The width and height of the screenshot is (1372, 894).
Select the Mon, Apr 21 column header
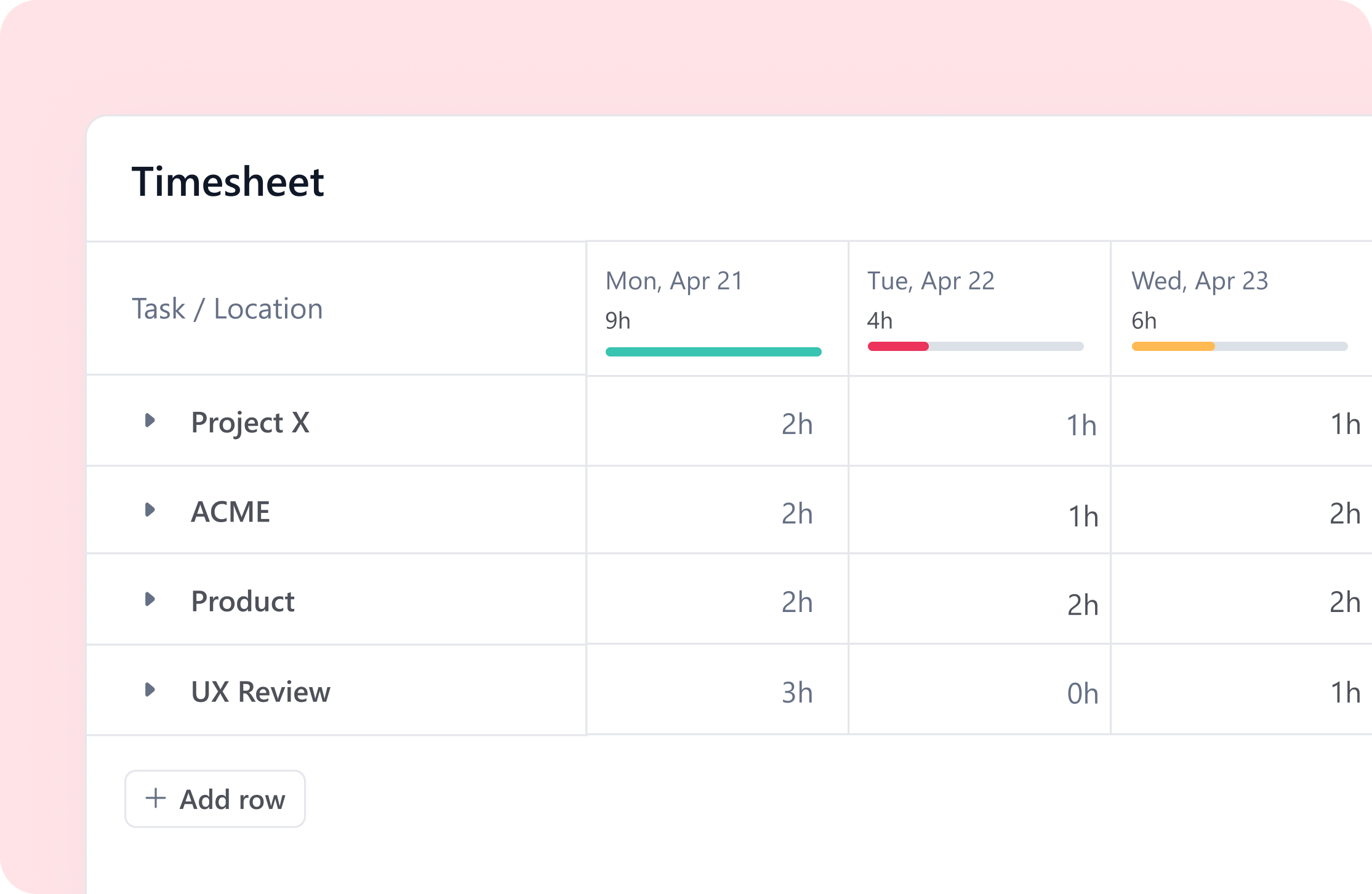point(674,281)
